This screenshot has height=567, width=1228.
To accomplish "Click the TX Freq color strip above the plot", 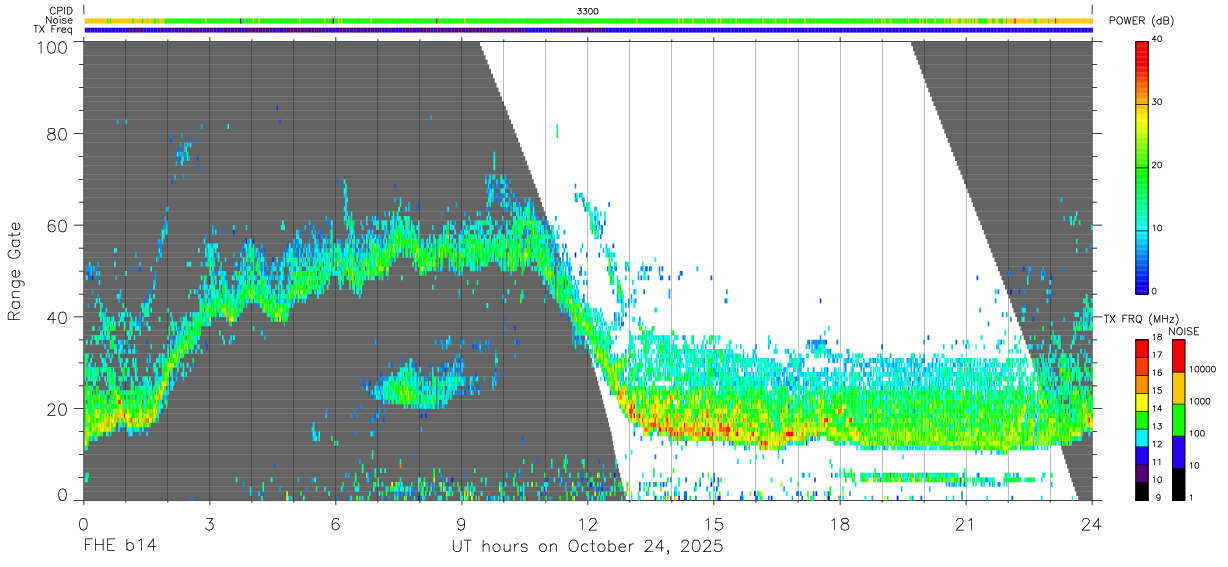I will tap(588, 30).
